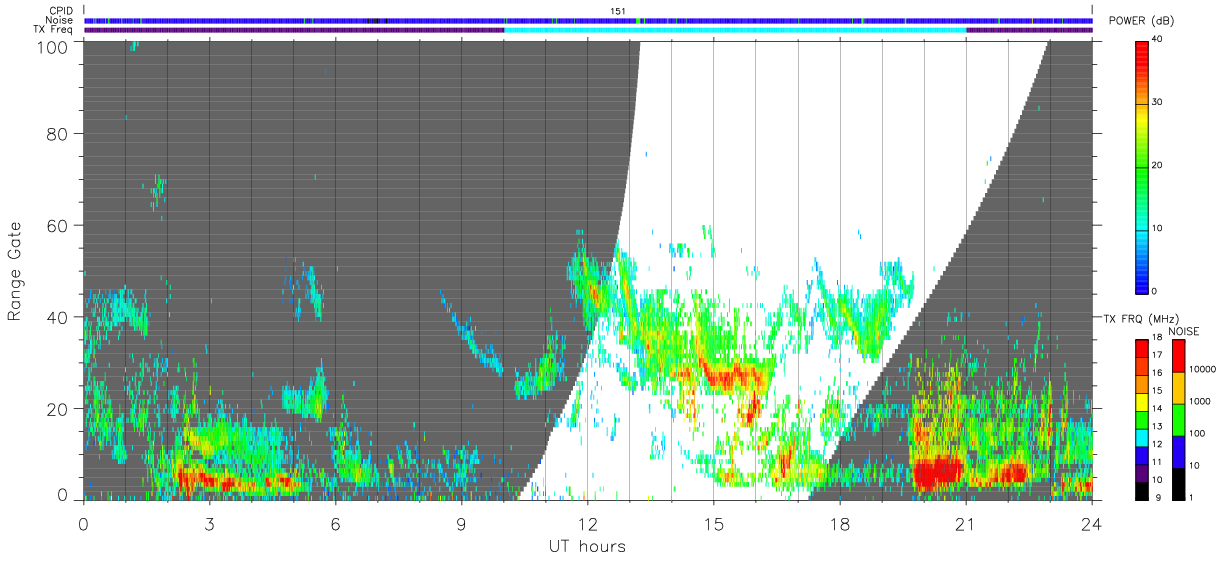
Task: Select the orange noise legend block
Action: click(x=1179, y=388)
